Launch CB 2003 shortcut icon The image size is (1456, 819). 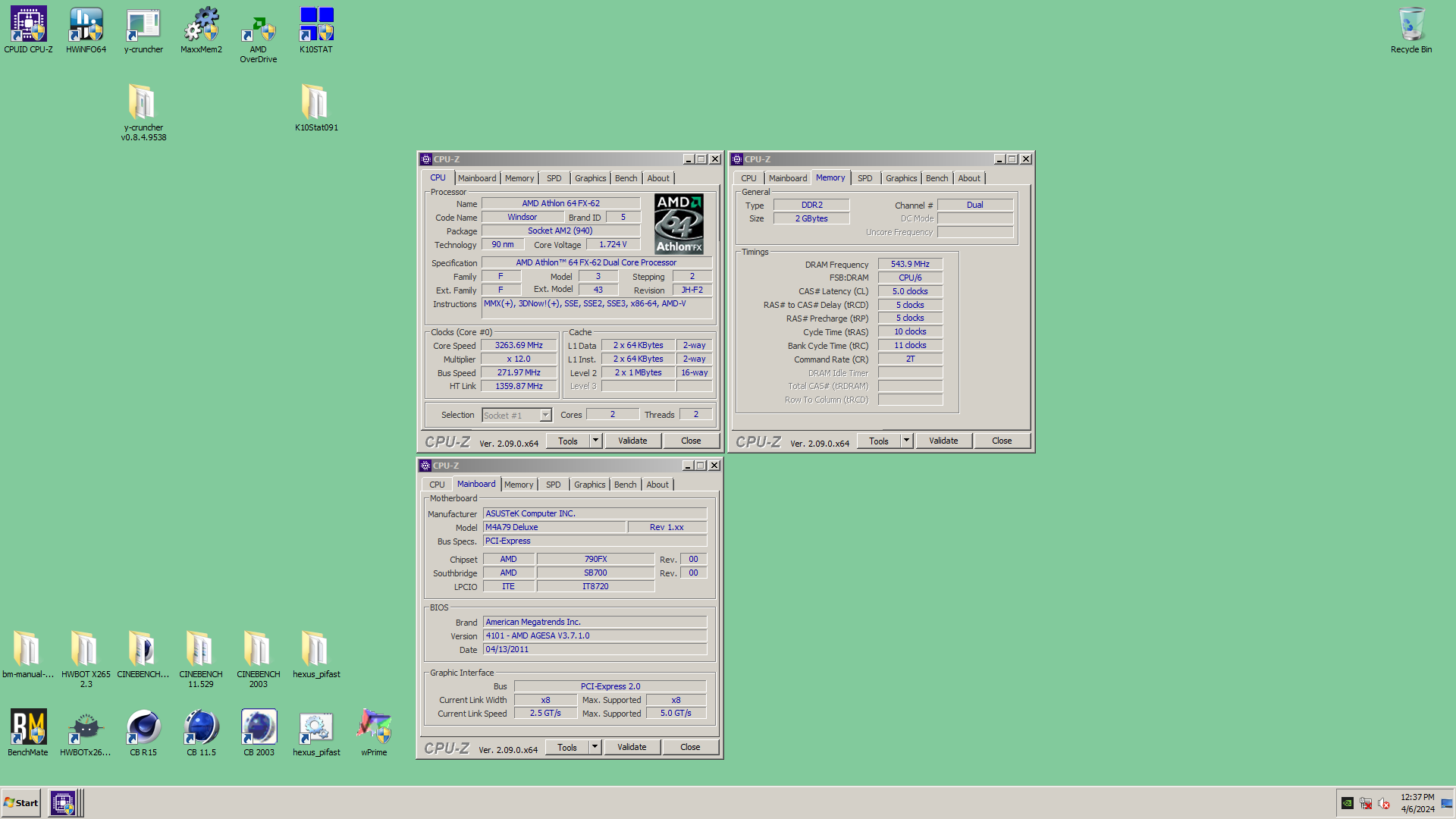pos(259,733)
